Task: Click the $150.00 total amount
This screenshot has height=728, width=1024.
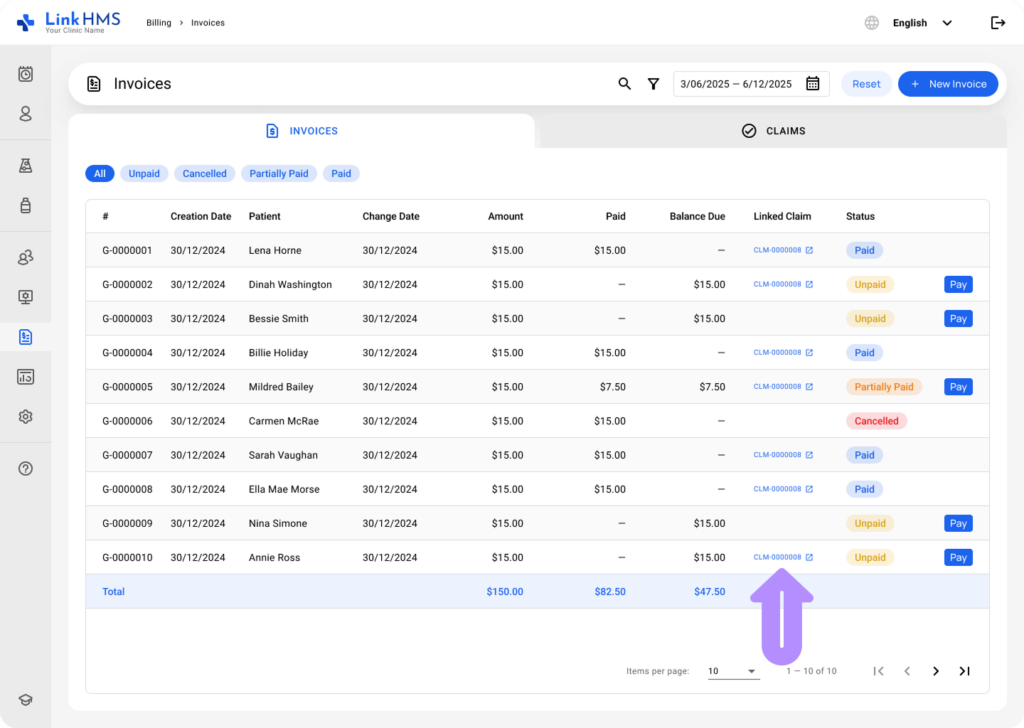Action: tap(505, 592)
